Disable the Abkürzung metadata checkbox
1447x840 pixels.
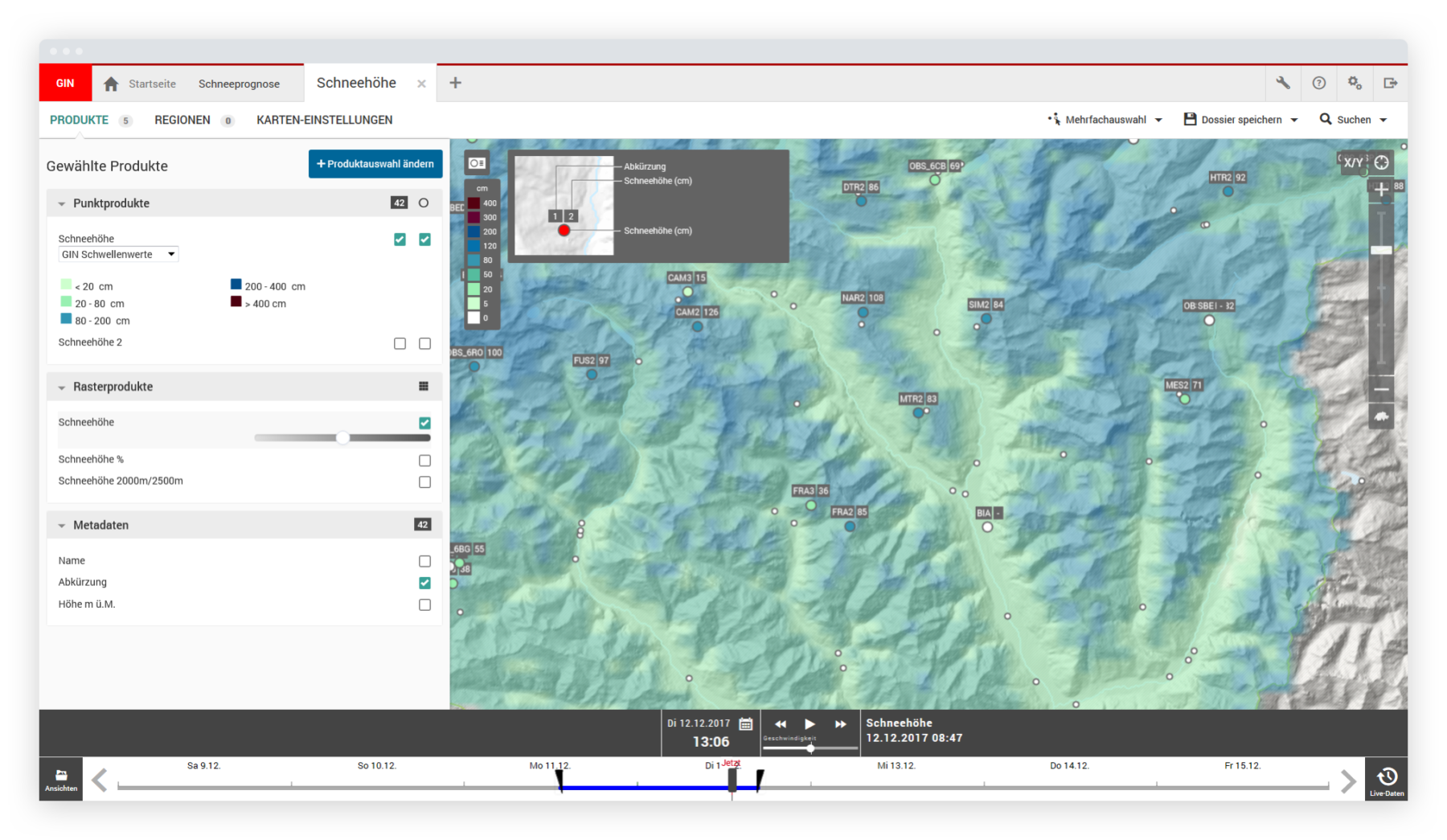[x=424, y=583]
